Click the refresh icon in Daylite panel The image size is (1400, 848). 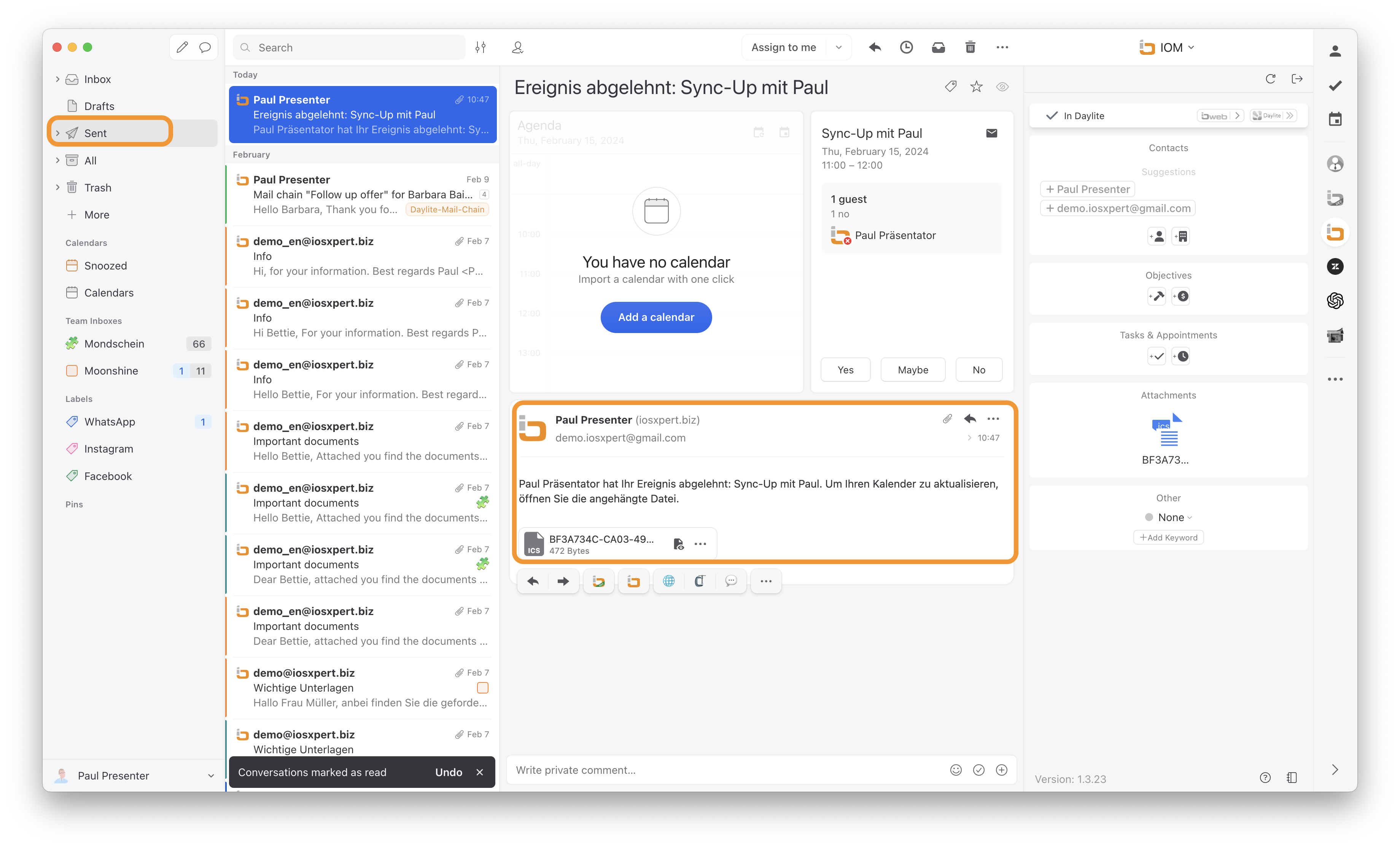click(x=1270, y=78)
